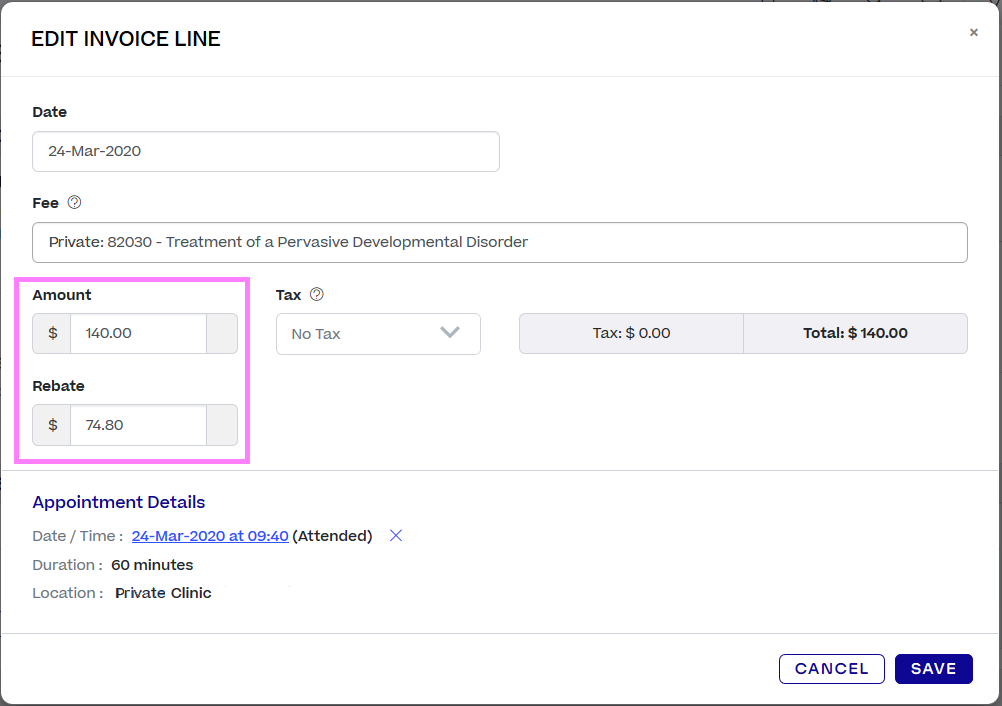Image resolution: width=1002 pixels, height=706 pixels.
Task: Click the Appointment Details heading
Action: click(118, 501)
